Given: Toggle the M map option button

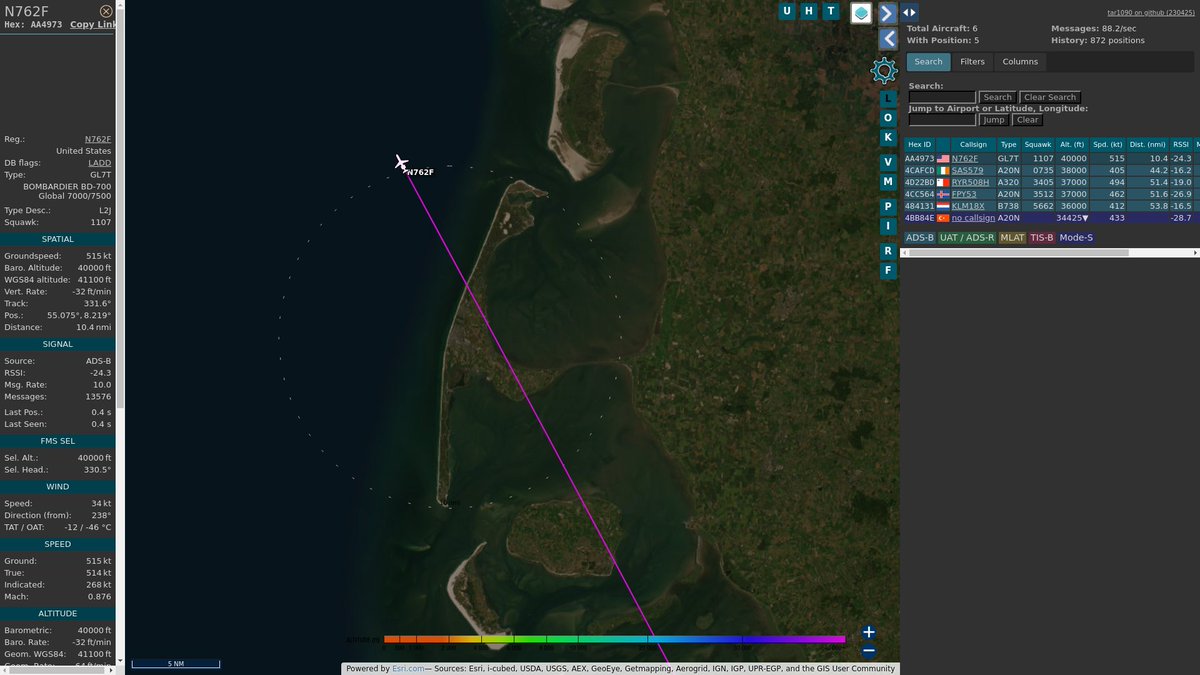Looking at the screenshot, I should pos(887,182).
